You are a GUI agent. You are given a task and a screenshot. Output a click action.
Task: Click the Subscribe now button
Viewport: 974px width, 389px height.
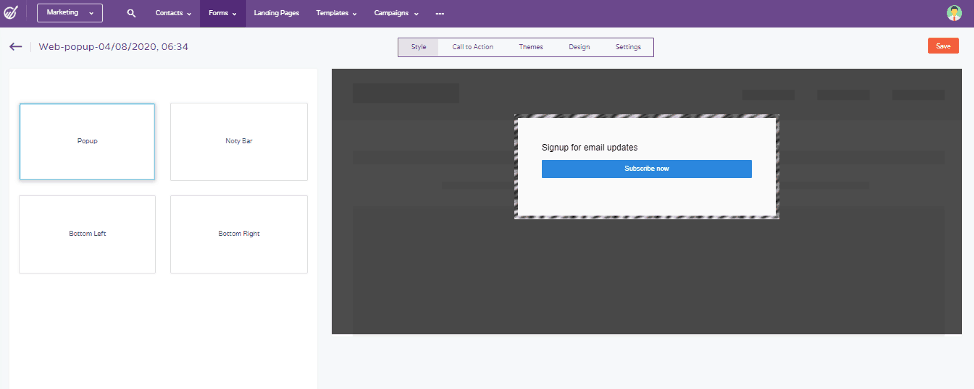point(647,169)
